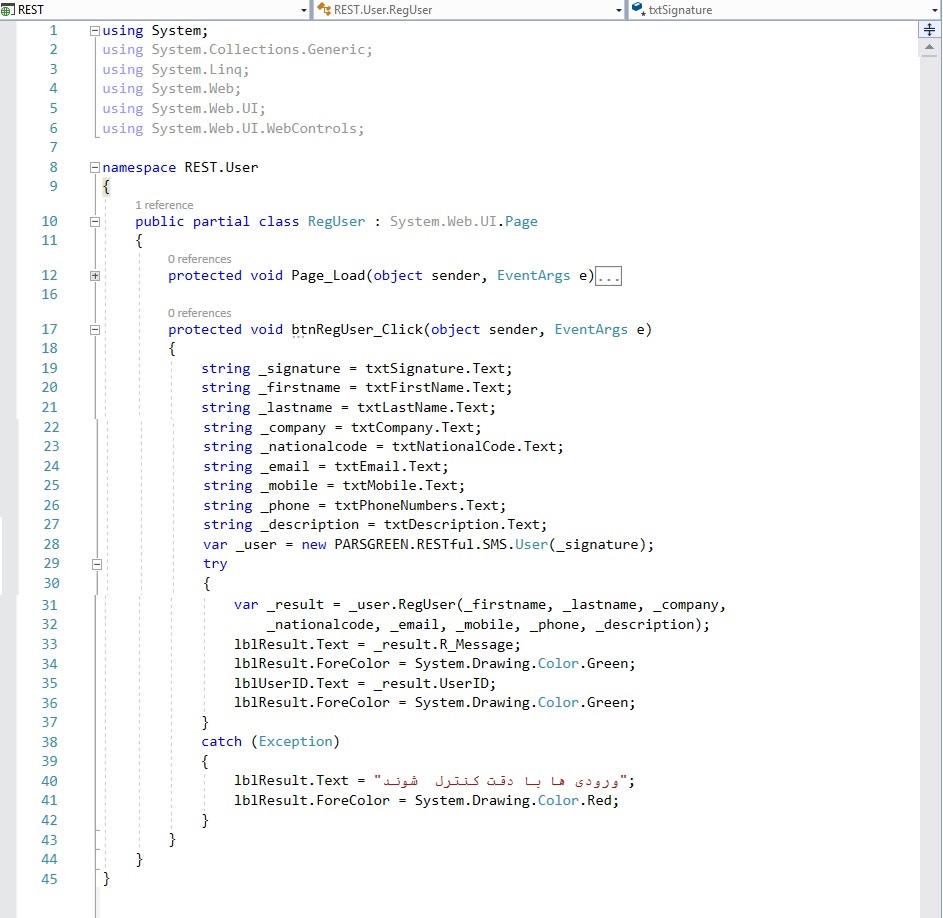The height and width of the screenshot is (918, 943).
Task: Click line number 28 in the margin
Action: pos(49,545)
